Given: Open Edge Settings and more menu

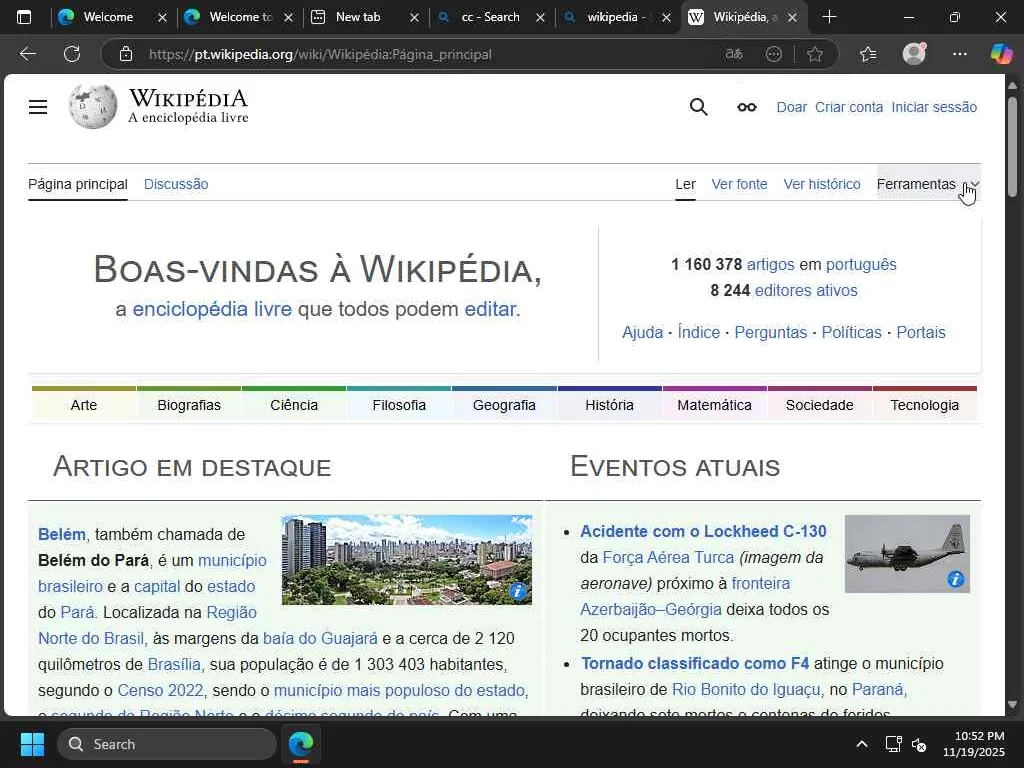Looking at the screenshot, I should (x=959, y=54).
